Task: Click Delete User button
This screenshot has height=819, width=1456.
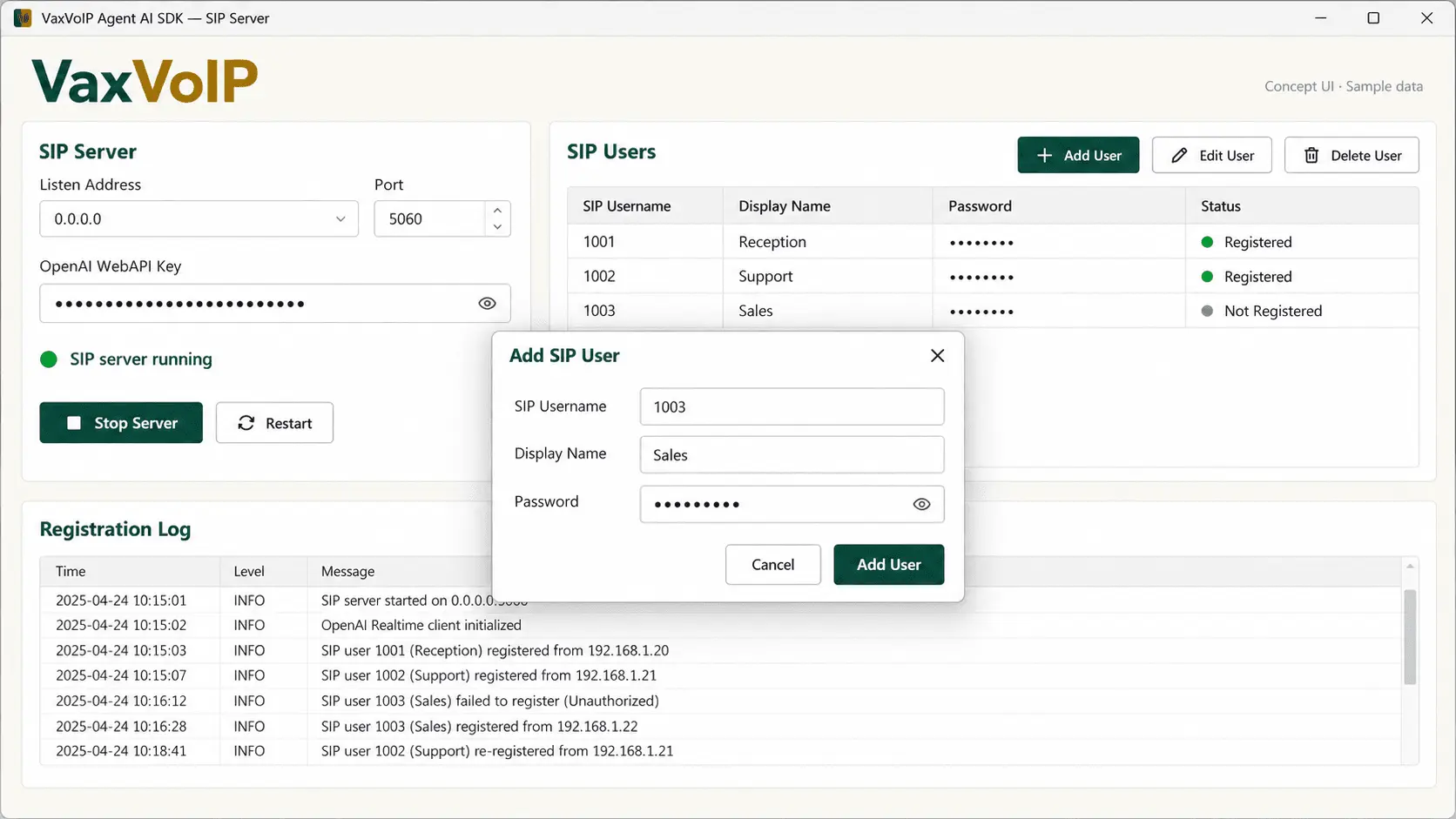Action: pos(1352,155)
